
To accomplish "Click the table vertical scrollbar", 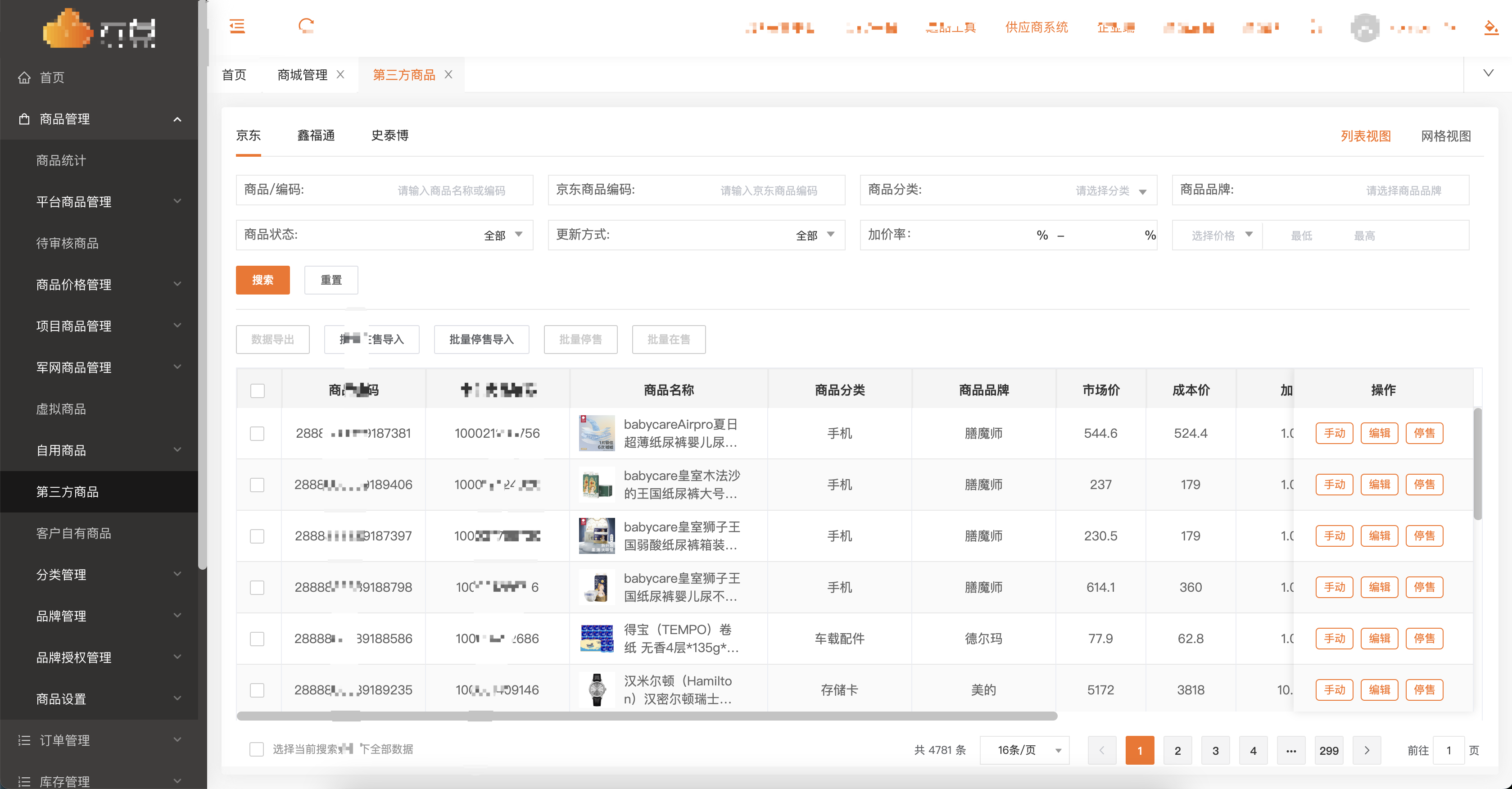I will click(1477, 464).
